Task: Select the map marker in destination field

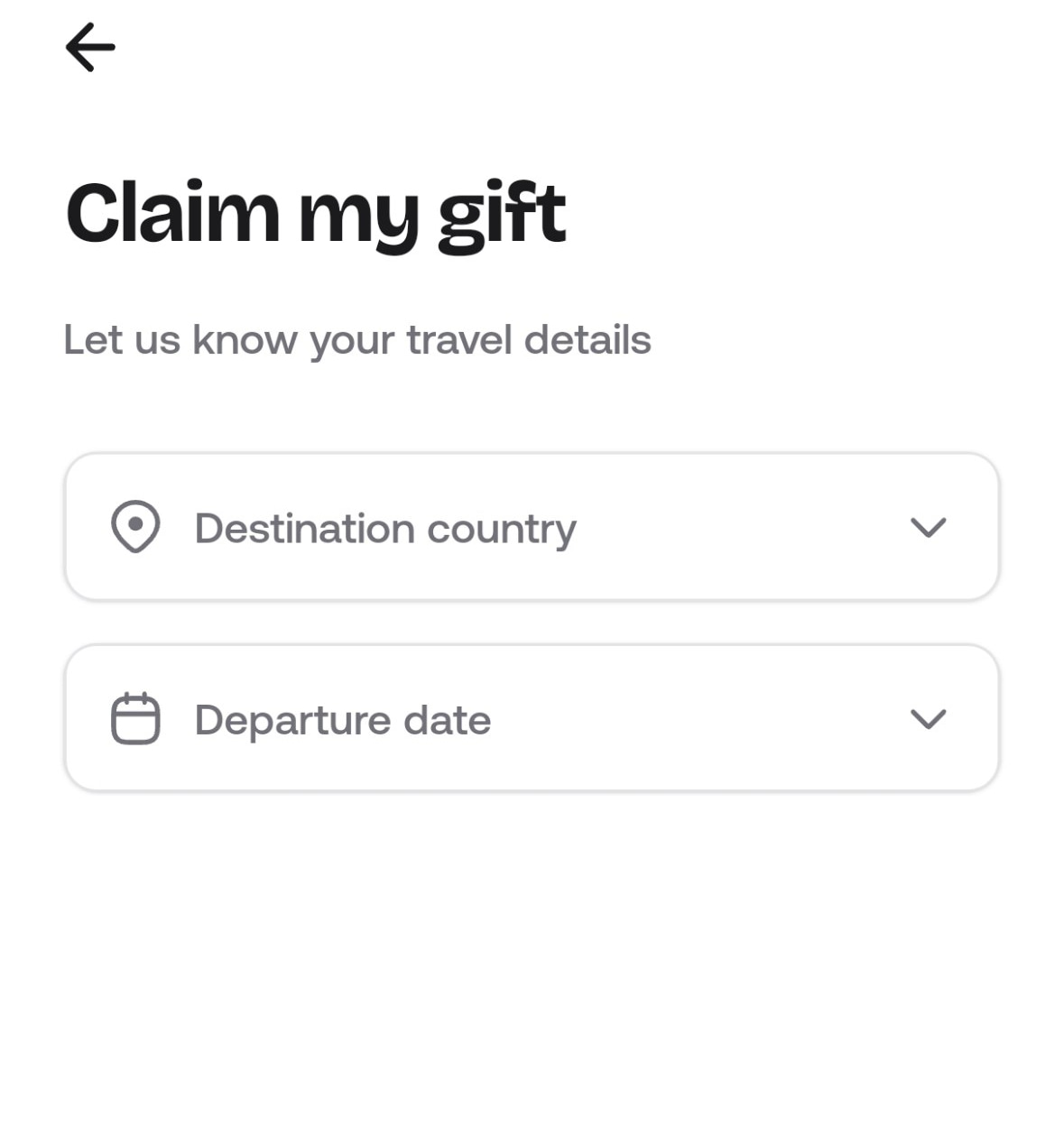Action: coord(135,527)
